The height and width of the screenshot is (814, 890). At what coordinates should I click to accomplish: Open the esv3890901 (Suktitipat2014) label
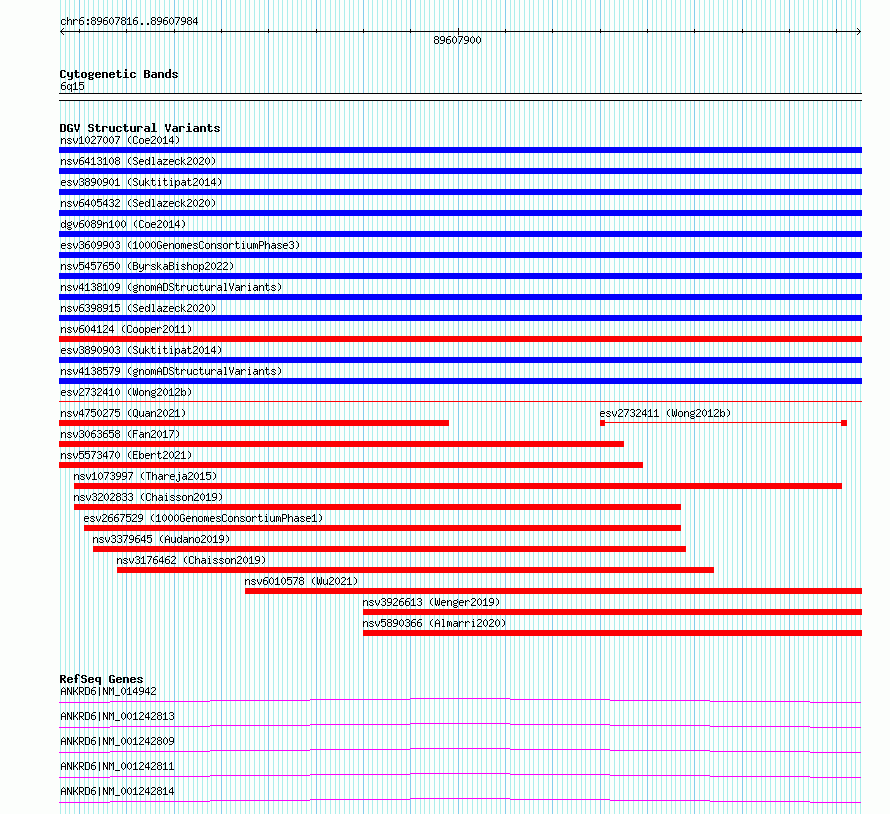point(141,182)
